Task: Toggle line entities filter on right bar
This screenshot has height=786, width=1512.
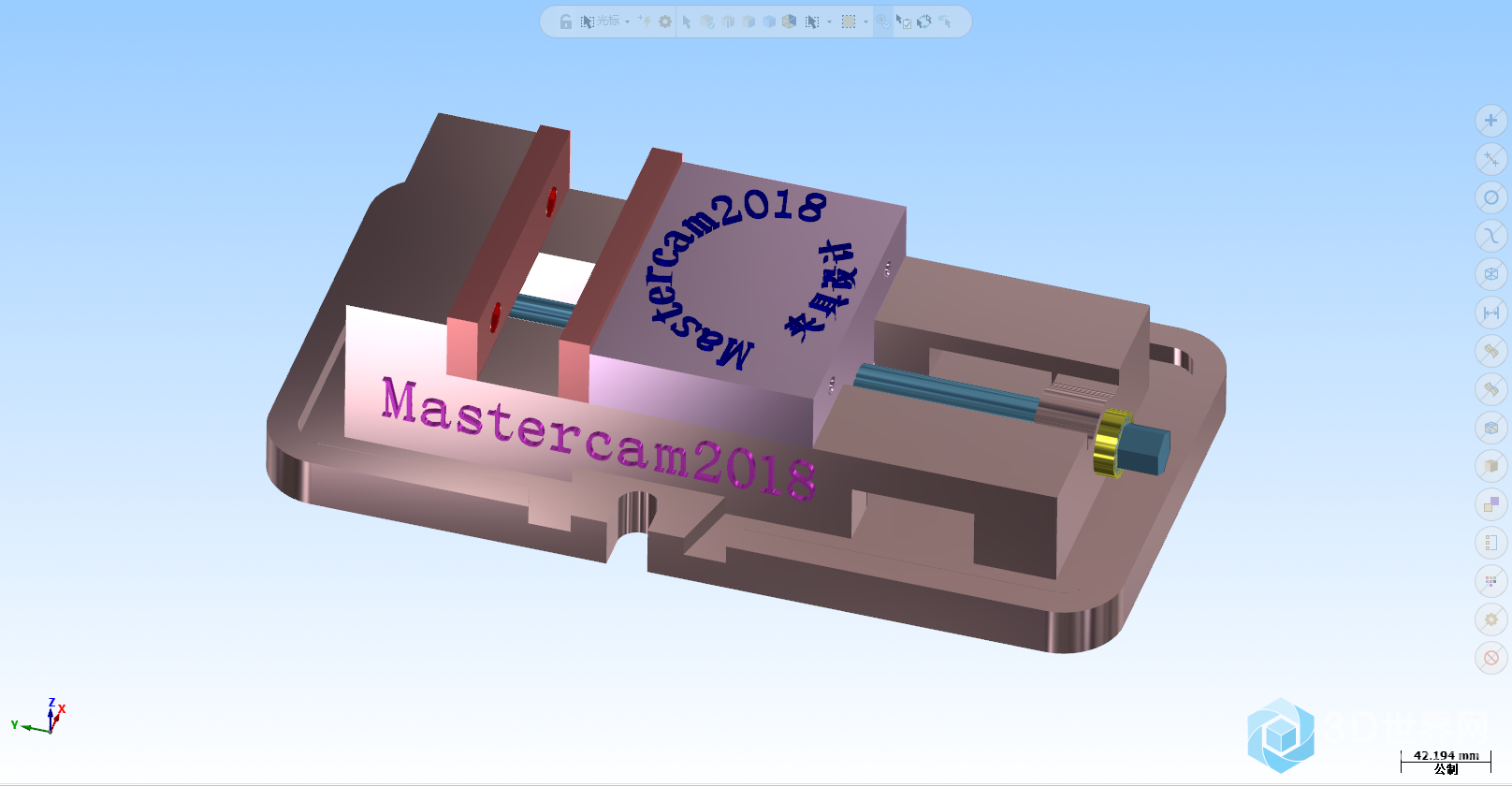Action: tap(1491, 159)
